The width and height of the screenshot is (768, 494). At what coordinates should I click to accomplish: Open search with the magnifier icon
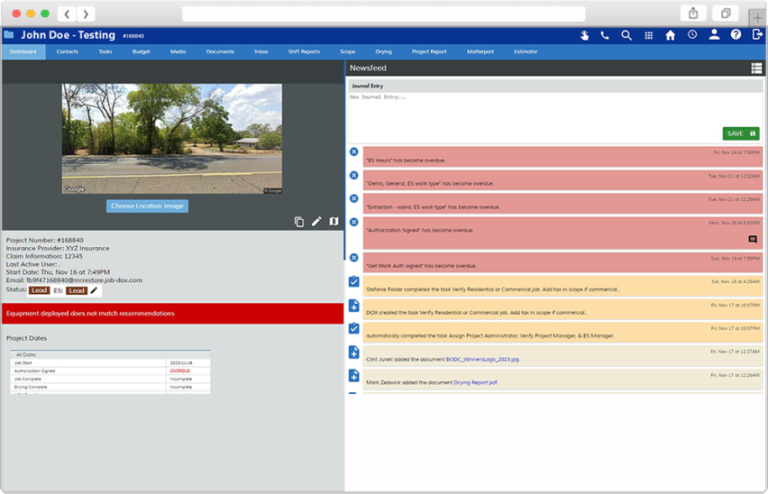coord(626,35)
